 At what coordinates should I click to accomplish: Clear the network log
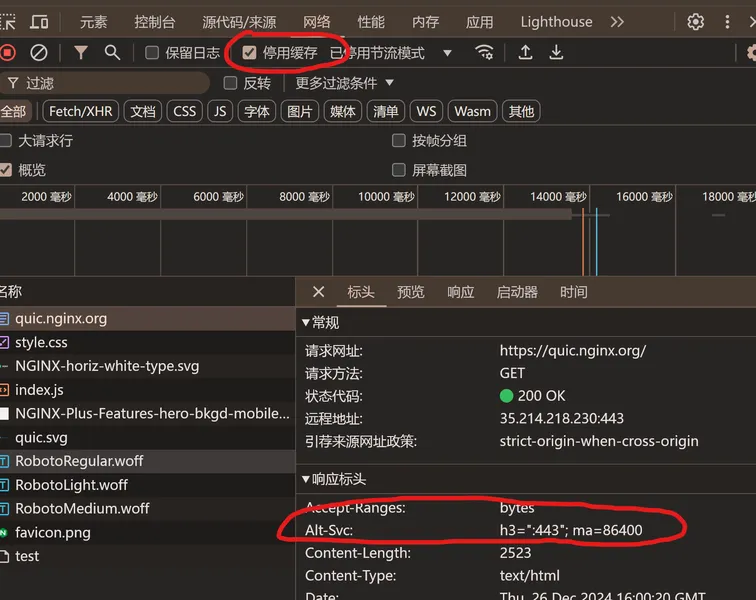tap(39, 52)
